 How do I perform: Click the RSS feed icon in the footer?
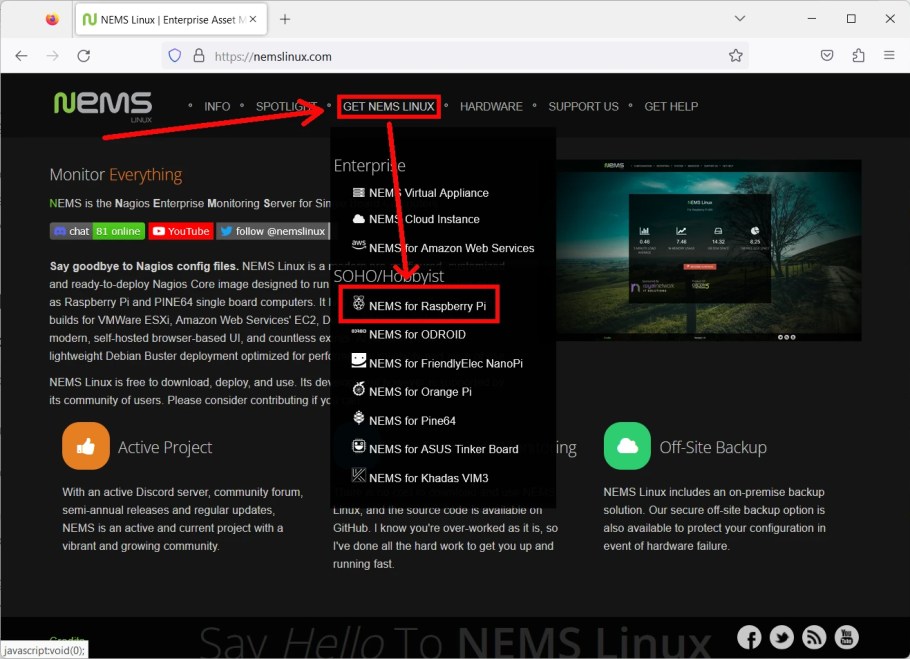tap(814, 637)
